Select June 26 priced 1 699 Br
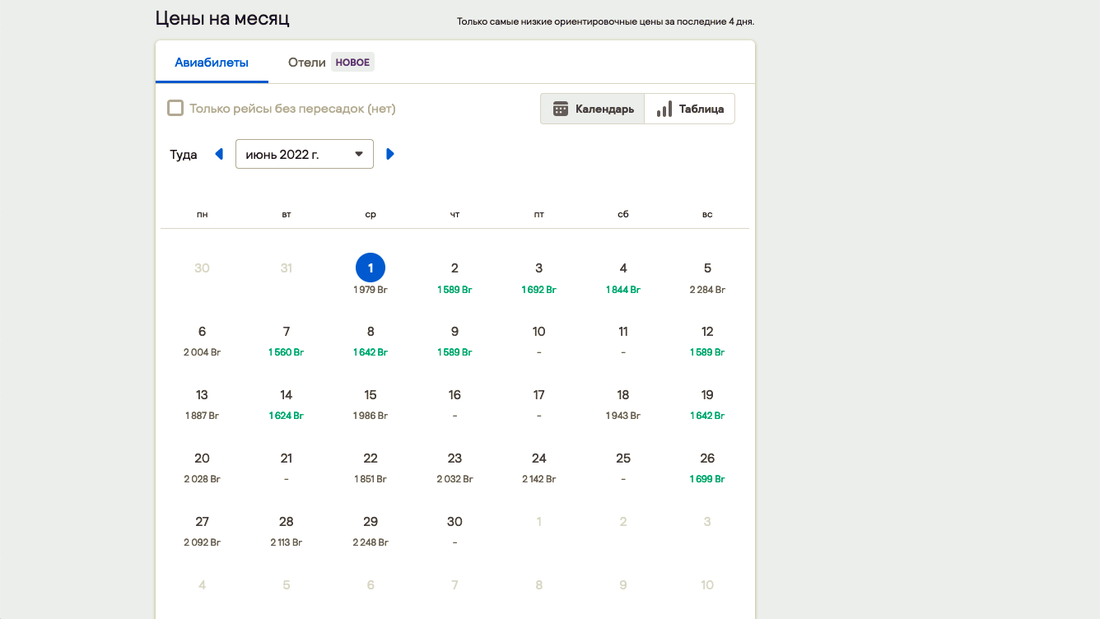 pos(707,467)
